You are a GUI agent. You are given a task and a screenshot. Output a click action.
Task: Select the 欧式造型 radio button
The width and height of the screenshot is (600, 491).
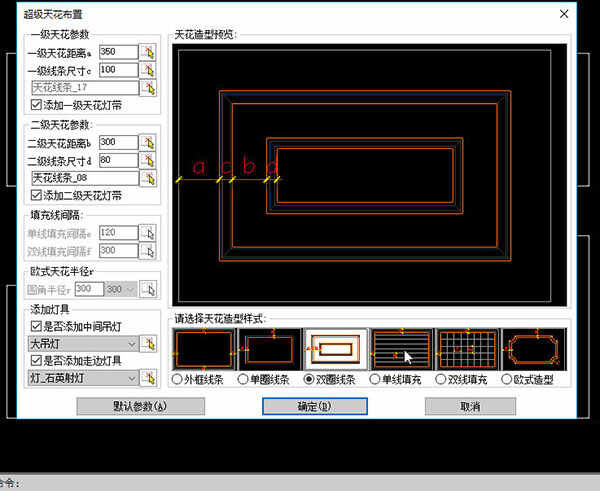506,380
